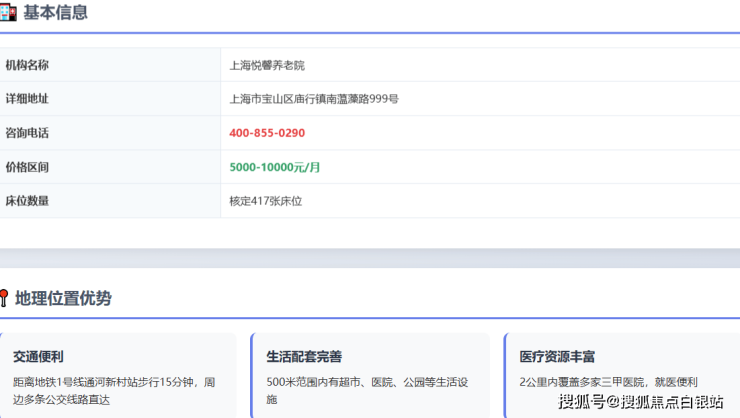Open the 医疗资源丰富 card title

[558, 357]
